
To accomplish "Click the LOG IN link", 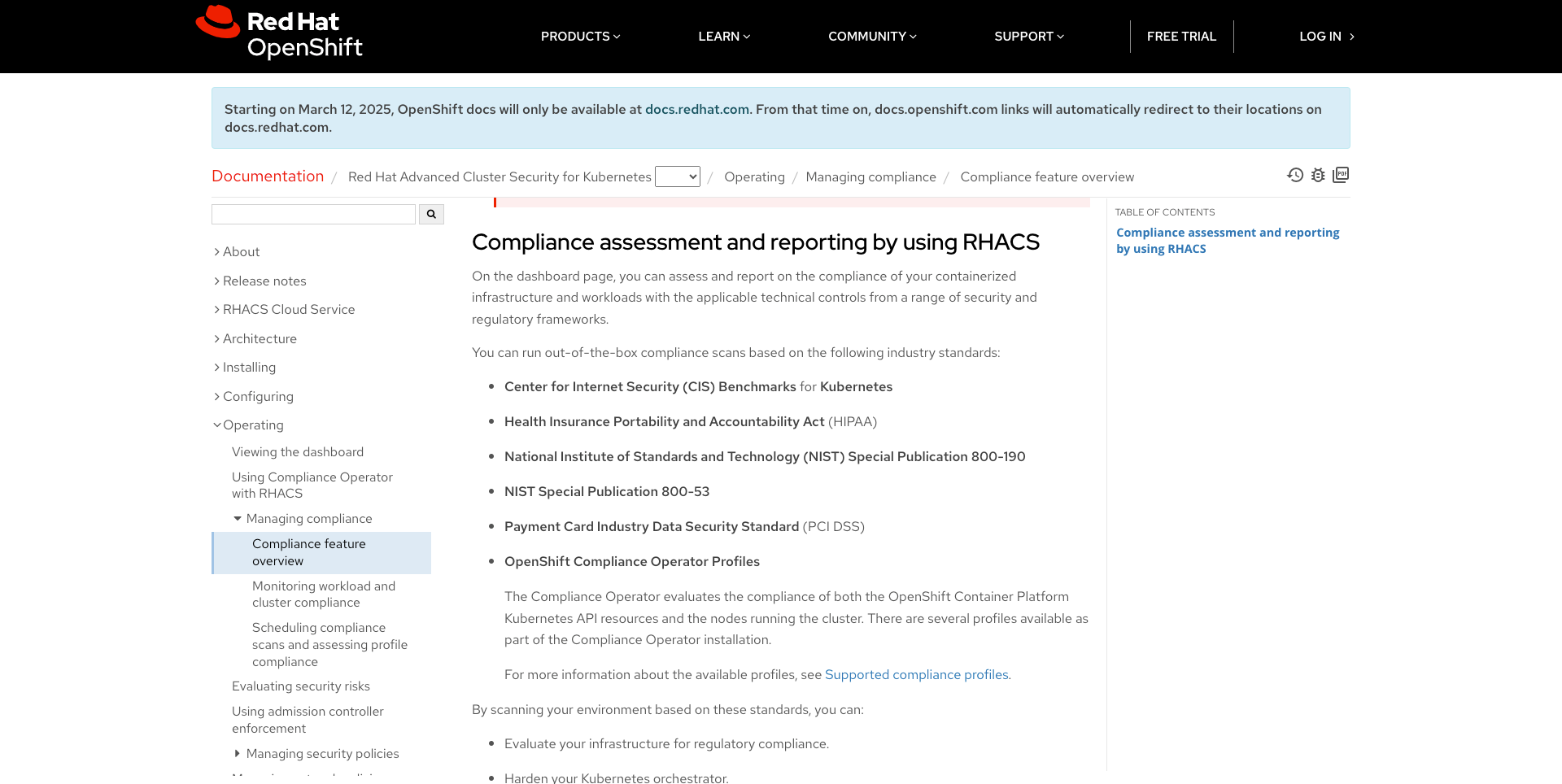I will [x=1326, y=37].
